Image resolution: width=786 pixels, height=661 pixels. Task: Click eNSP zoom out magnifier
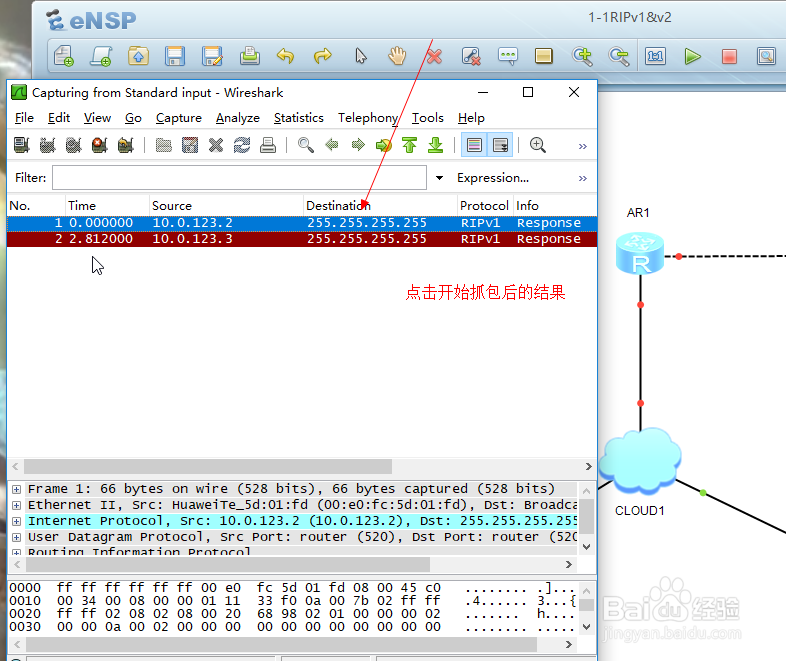tap(619, 56)
